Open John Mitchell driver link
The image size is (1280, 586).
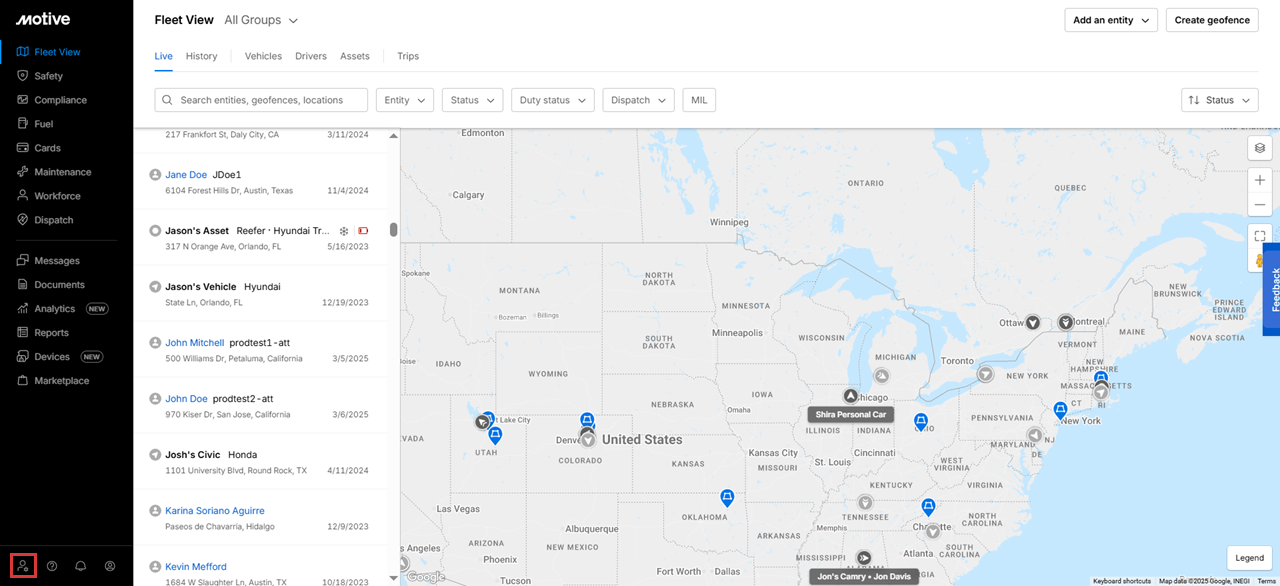[x=194, y=342]
